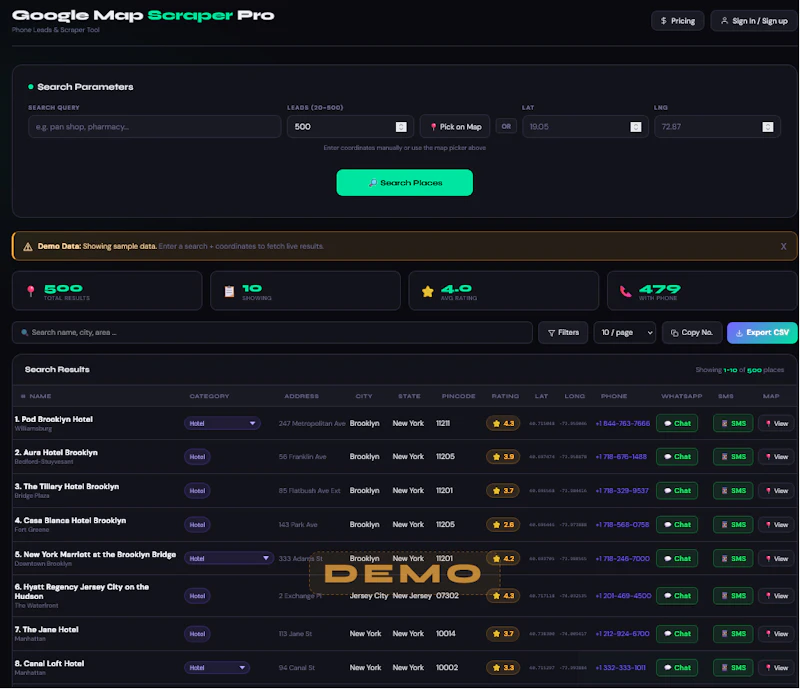Focus the Search name, city, area field

[272, 333]
